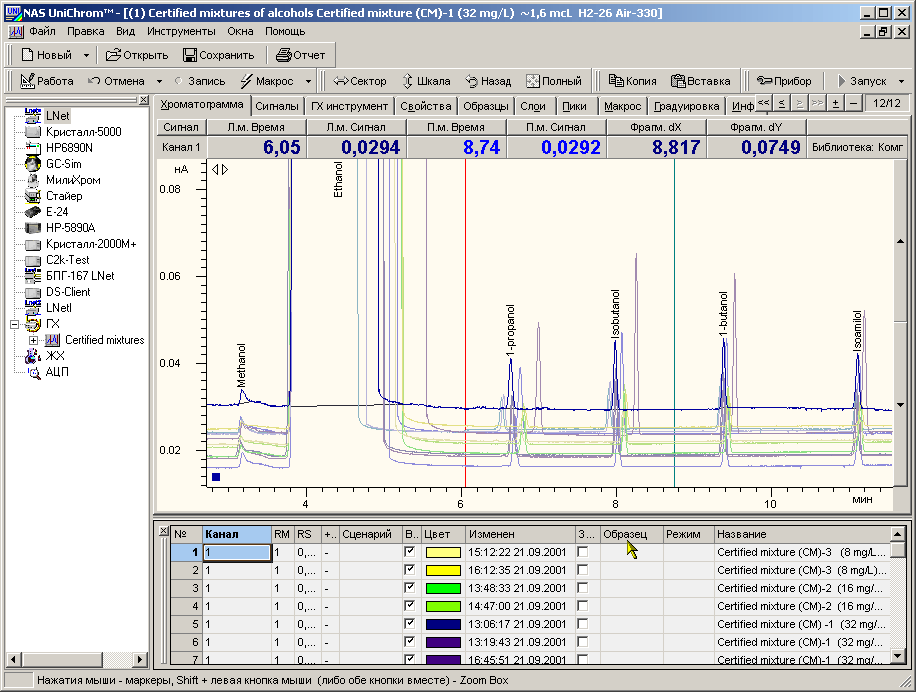Viewport: 916px width, 692px height.
Task: Open the Правка menu
Action: [85, 32]
